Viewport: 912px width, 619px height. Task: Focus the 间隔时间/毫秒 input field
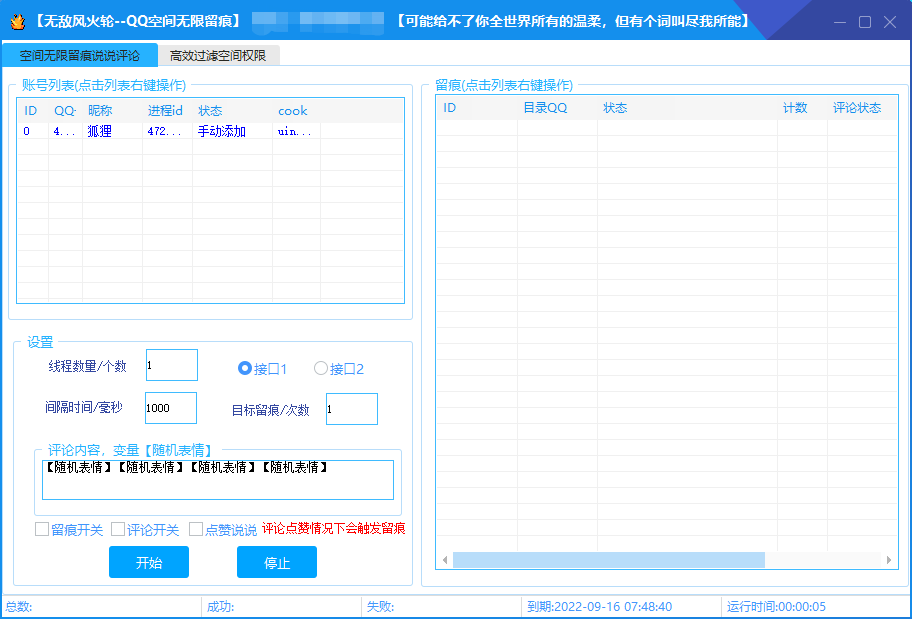(x=171, y=408)
